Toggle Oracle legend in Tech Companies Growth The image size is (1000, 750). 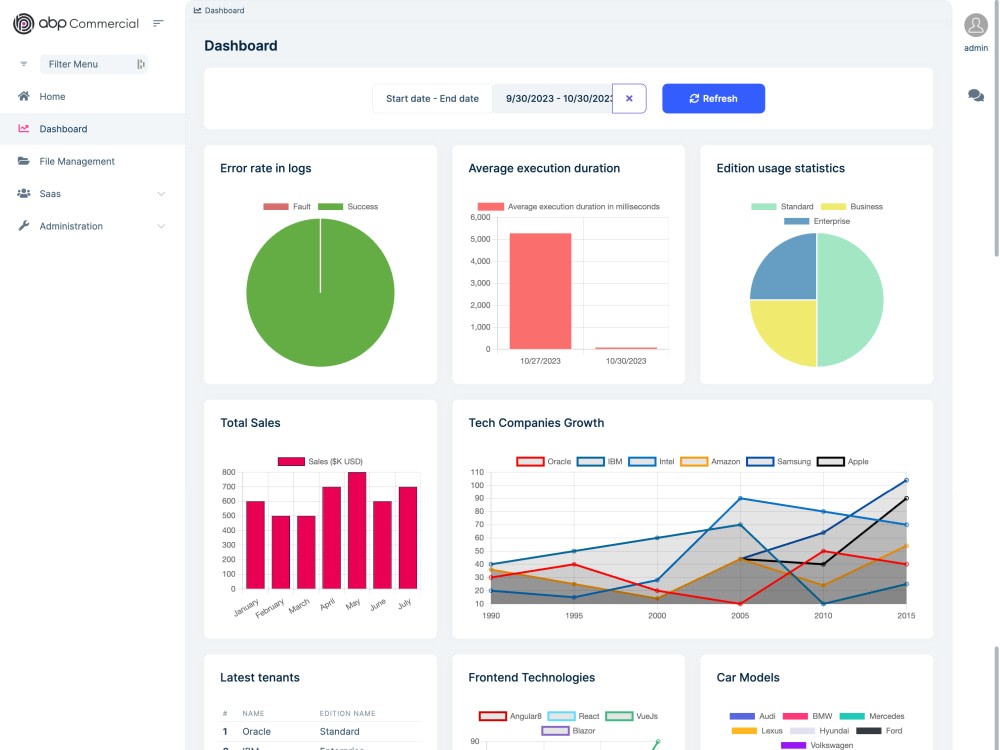coord(543,461)
